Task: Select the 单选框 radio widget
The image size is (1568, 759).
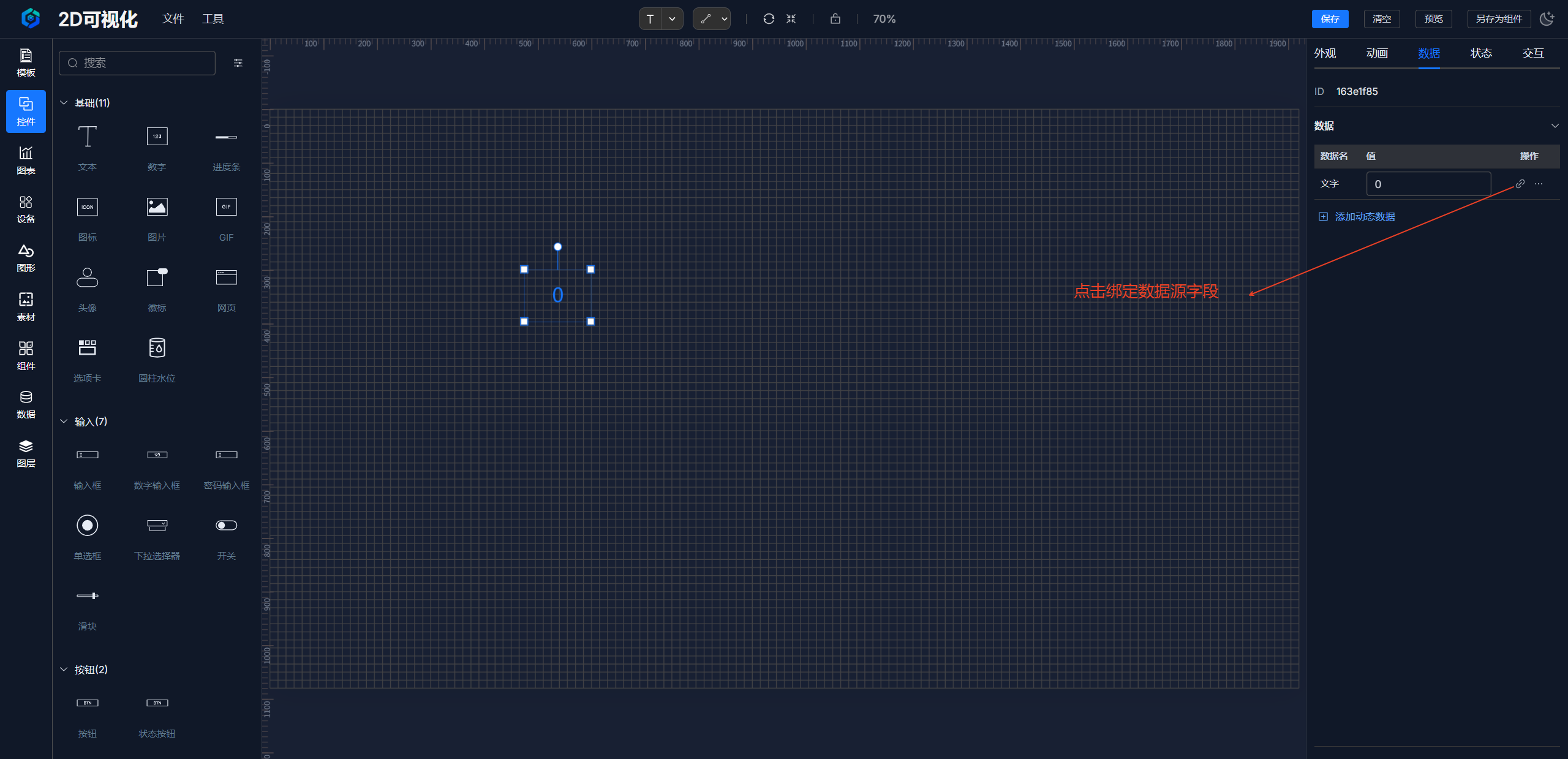Action: click(87, 537)
